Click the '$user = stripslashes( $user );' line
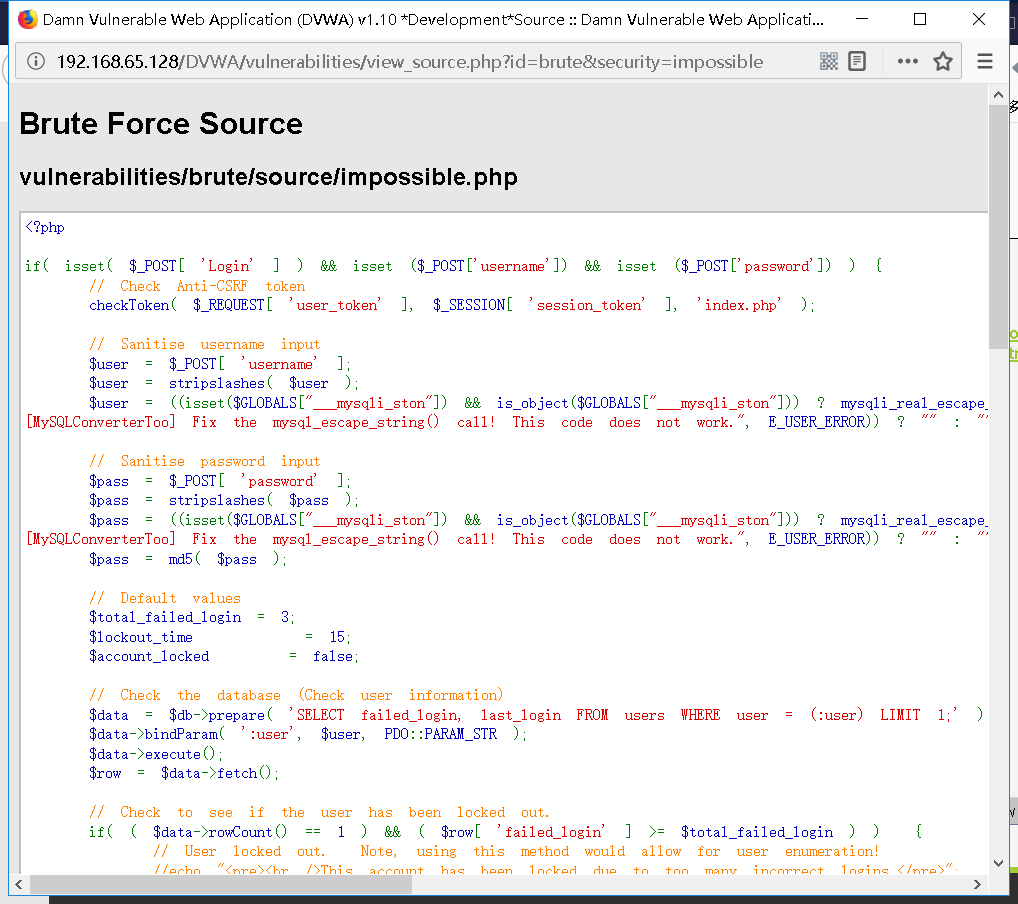This screenshot has height=904, width=1018. click(223, 383)
